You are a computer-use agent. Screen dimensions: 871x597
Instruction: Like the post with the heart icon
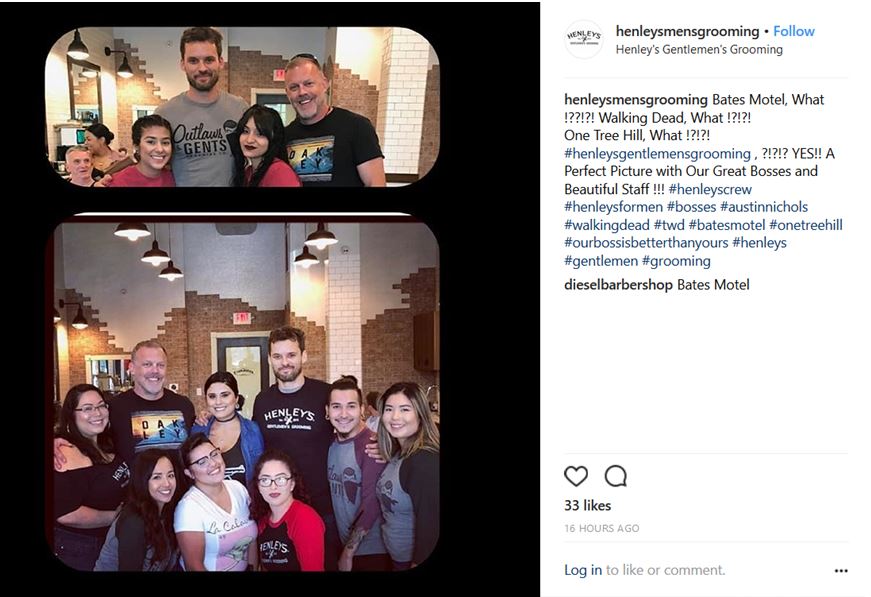click(575, 476)
